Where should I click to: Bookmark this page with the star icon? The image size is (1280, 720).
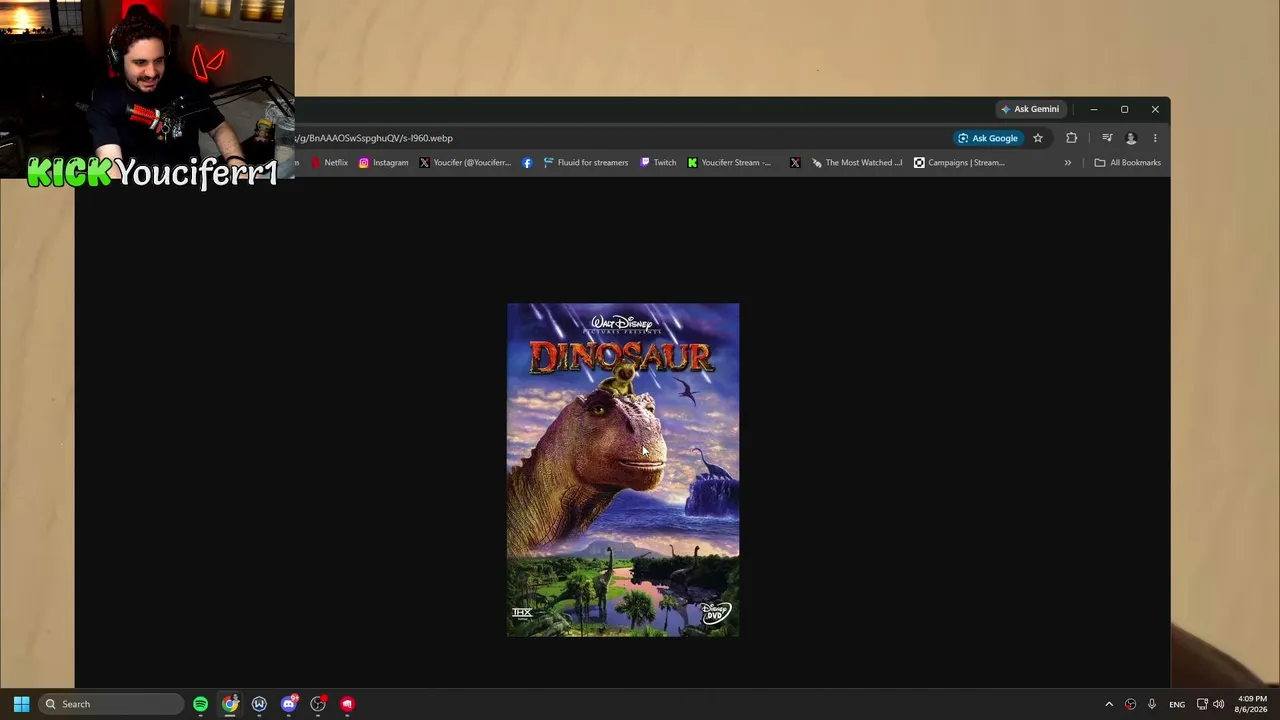[x=1038, y=138]
